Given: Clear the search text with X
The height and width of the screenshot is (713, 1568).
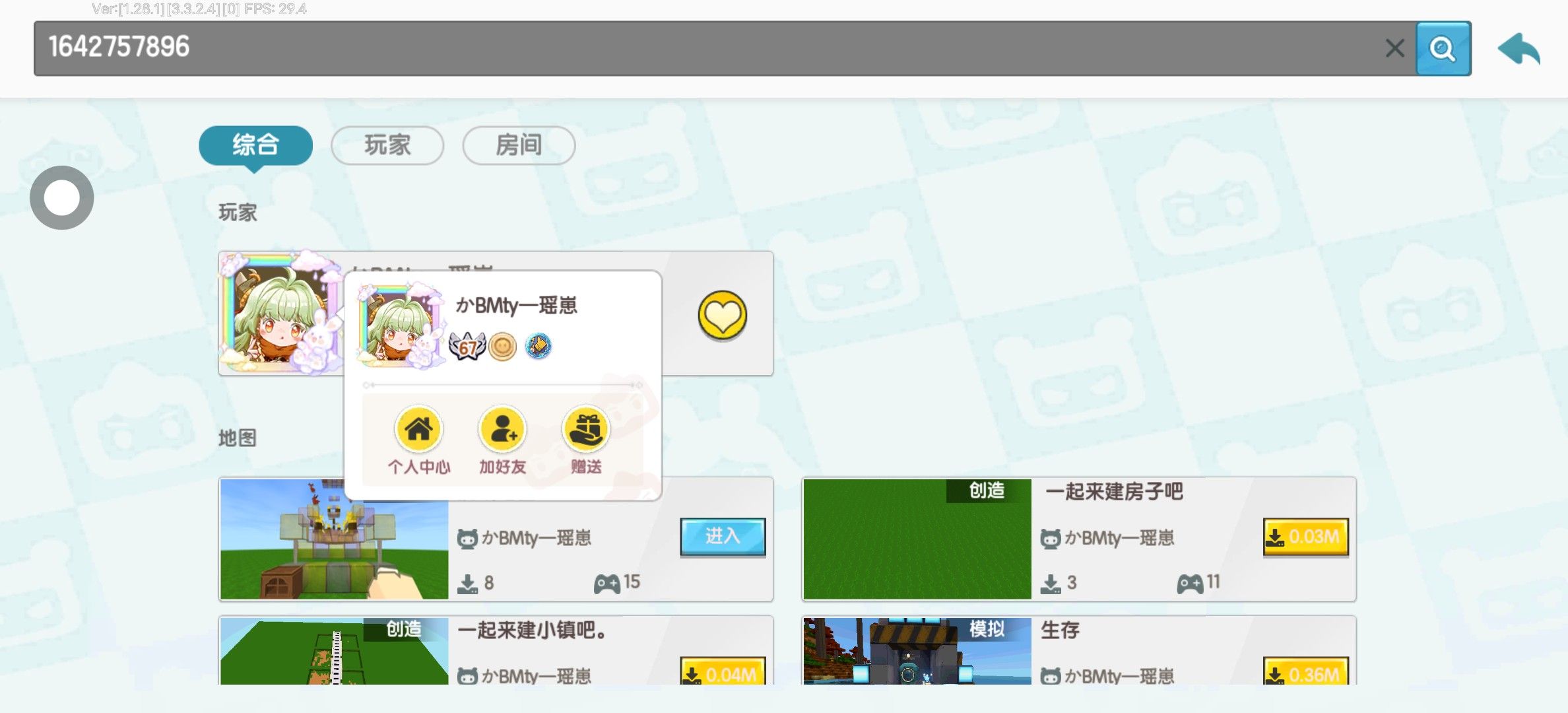Looking at the screenshot, I should [1394, 48].
